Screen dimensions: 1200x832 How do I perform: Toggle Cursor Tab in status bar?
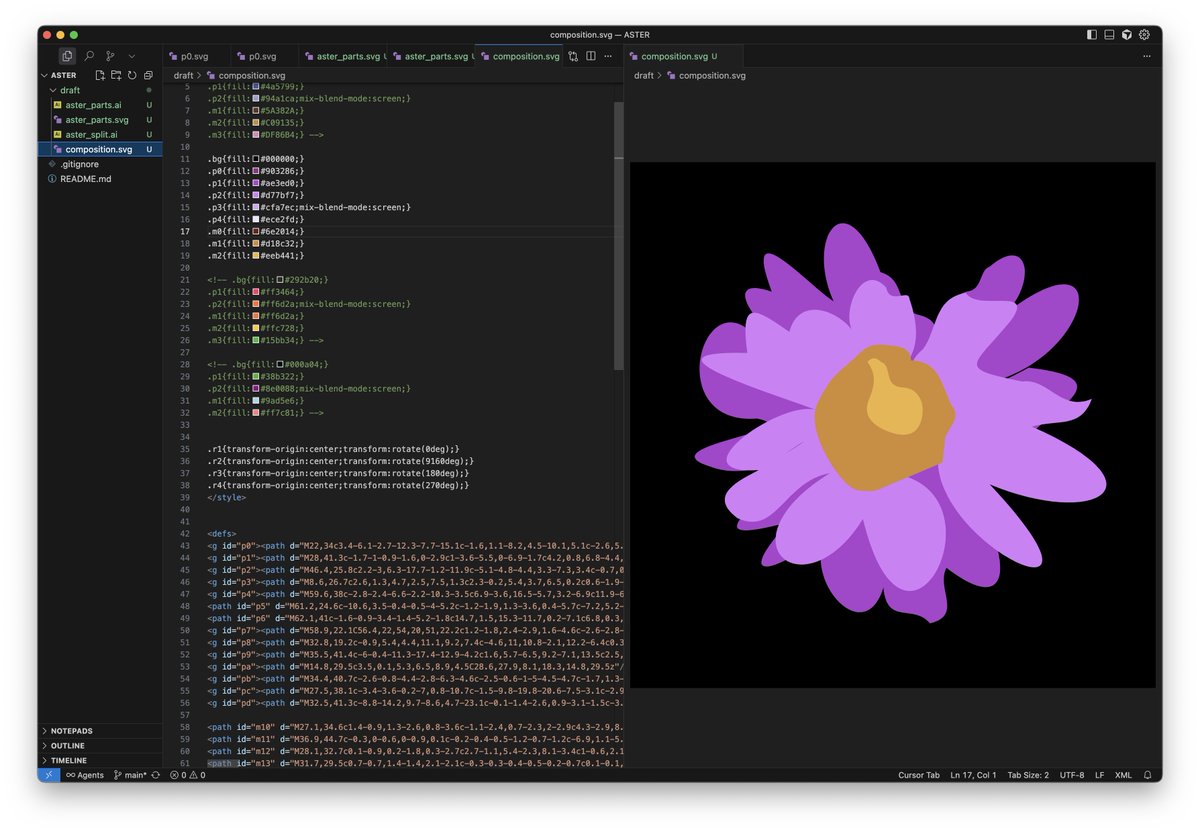click(x=919, y=775)
